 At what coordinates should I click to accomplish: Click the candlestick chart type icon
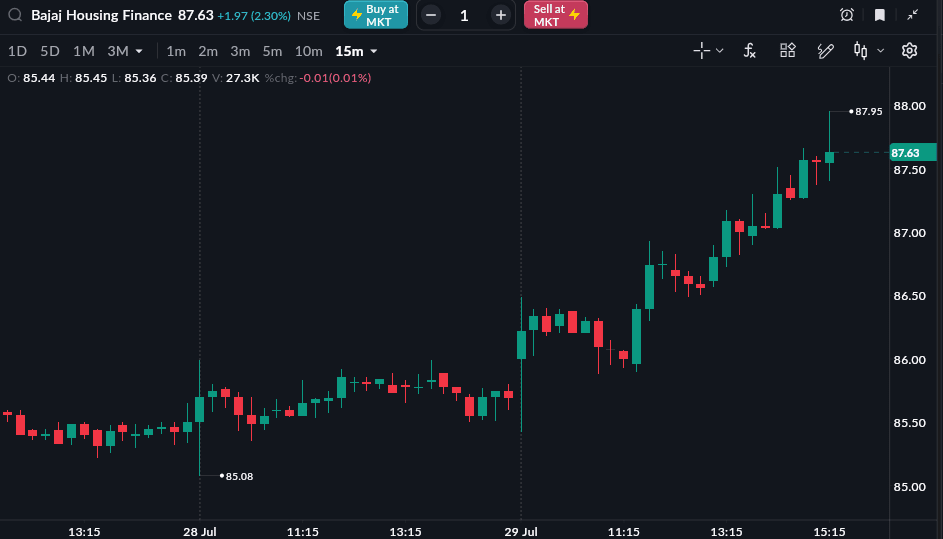tap(861, 51)
